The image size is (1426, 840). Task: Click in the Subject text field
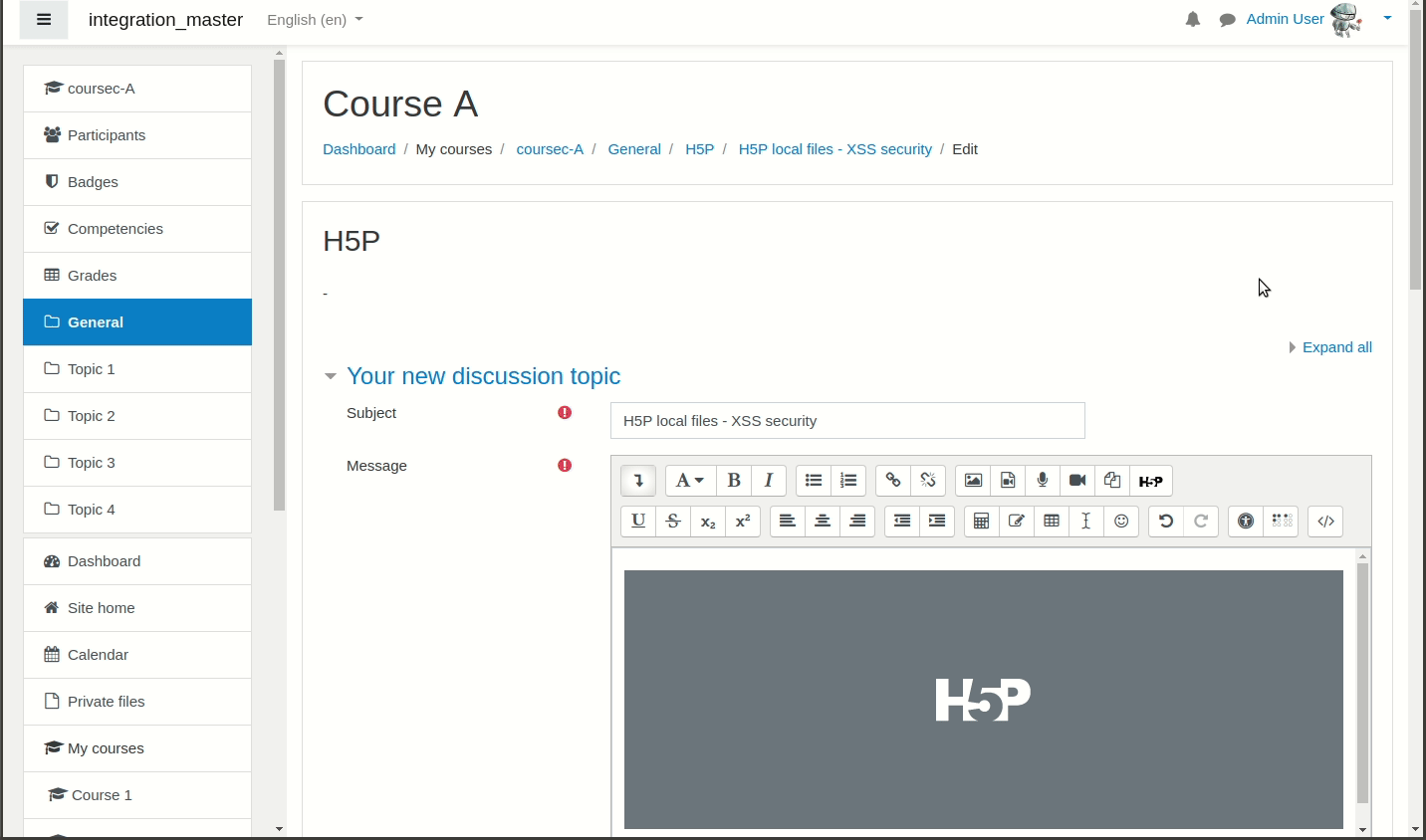(847, 421)
